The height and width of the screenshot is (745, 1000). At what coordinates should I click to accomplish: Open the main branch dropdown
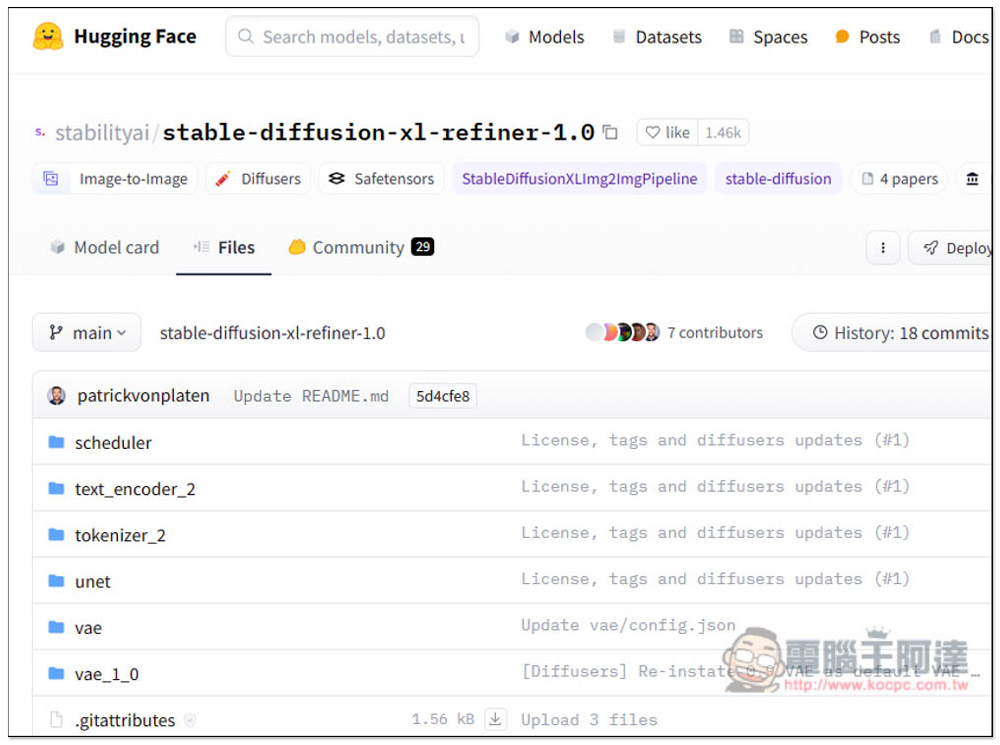87,332
